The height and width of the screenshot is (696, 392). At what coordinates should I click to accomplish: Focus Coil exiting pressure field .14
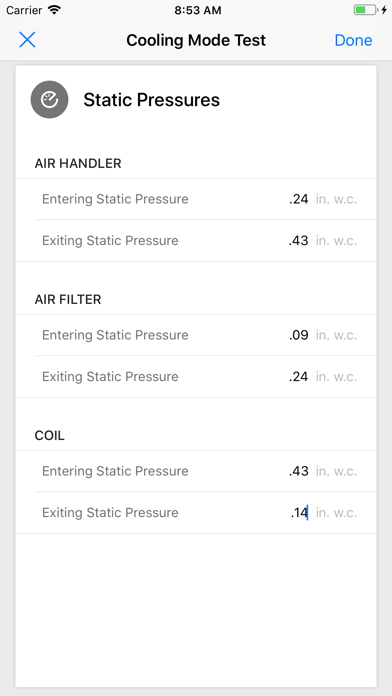(299, 513)
